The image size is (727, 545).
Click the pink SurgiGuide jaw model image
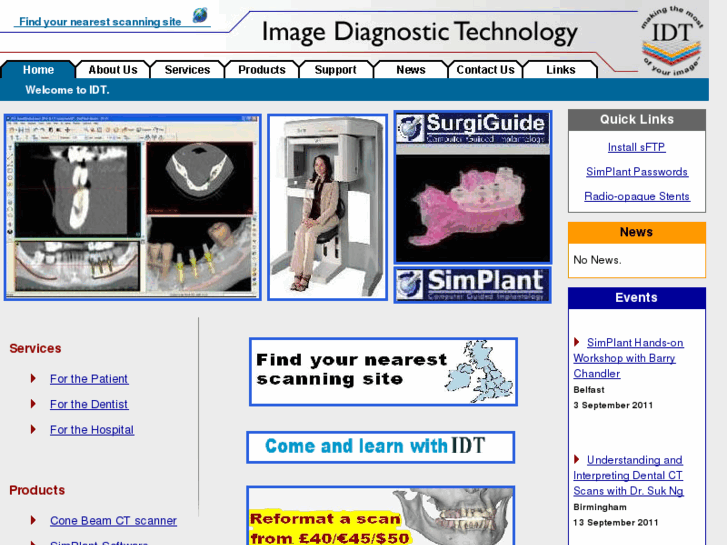(x=472, y=209)
